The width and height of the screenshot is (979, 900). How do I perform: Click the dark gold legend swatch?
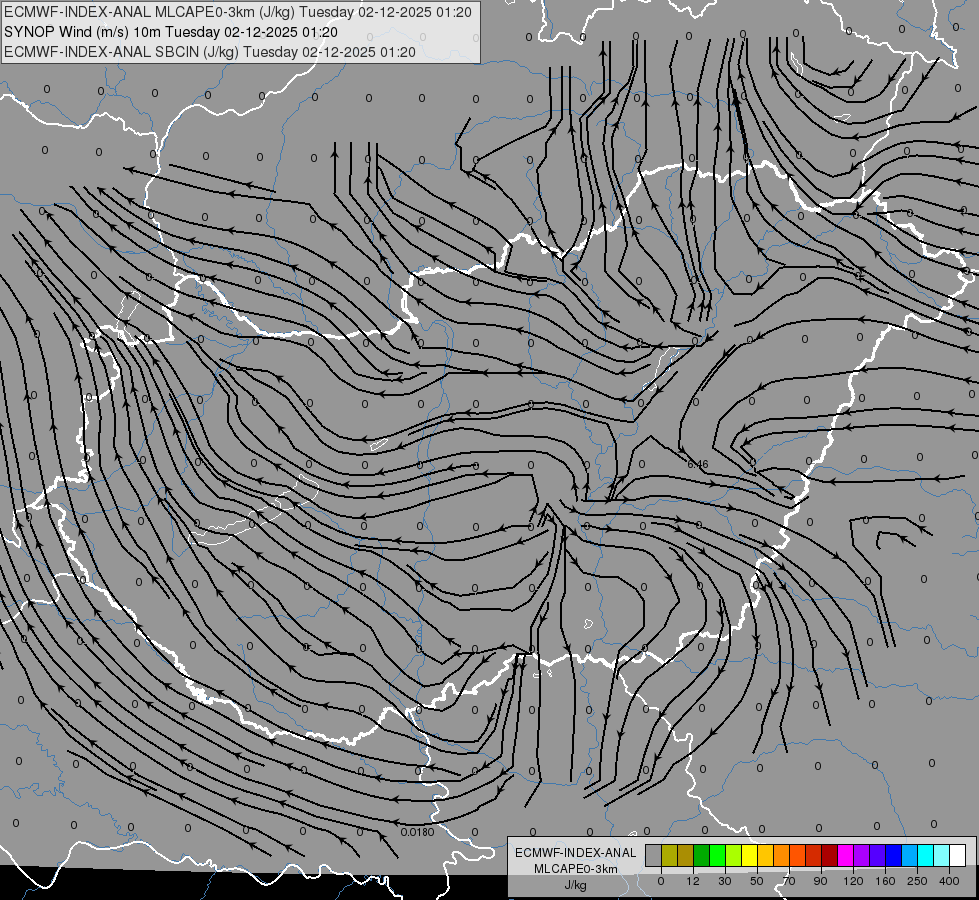(686, 856)
